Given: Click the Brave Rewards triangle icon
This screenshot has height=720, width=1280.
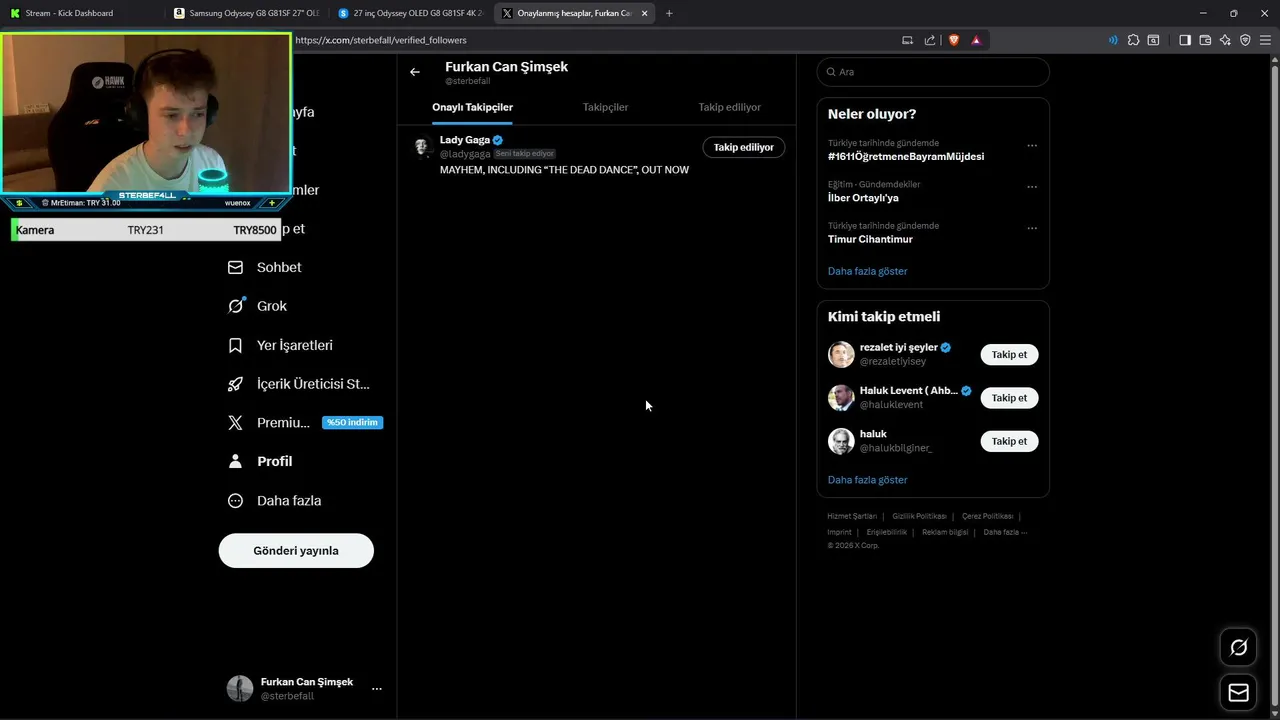Looking at the screenshot, I should point(976,40).
